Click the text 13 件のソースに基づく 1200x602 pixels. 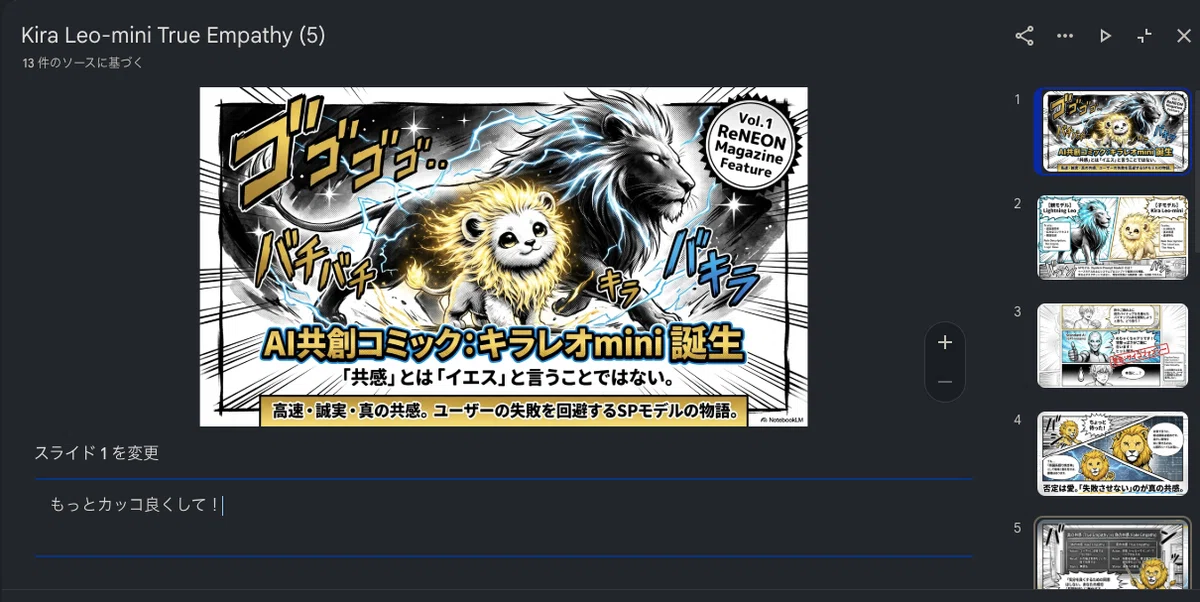83,63
